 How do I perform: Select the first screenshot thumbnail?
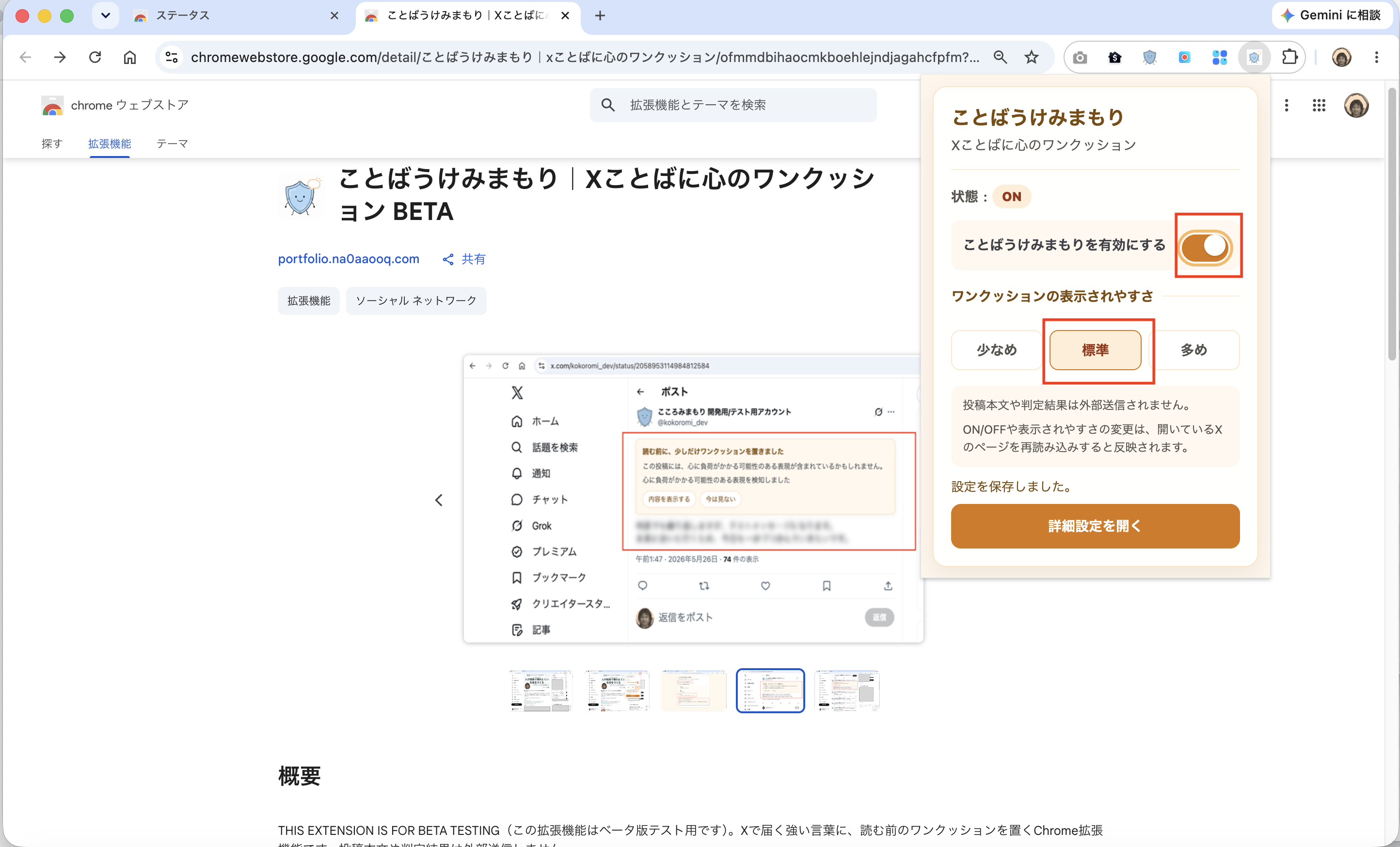click(x=541, y=691)
